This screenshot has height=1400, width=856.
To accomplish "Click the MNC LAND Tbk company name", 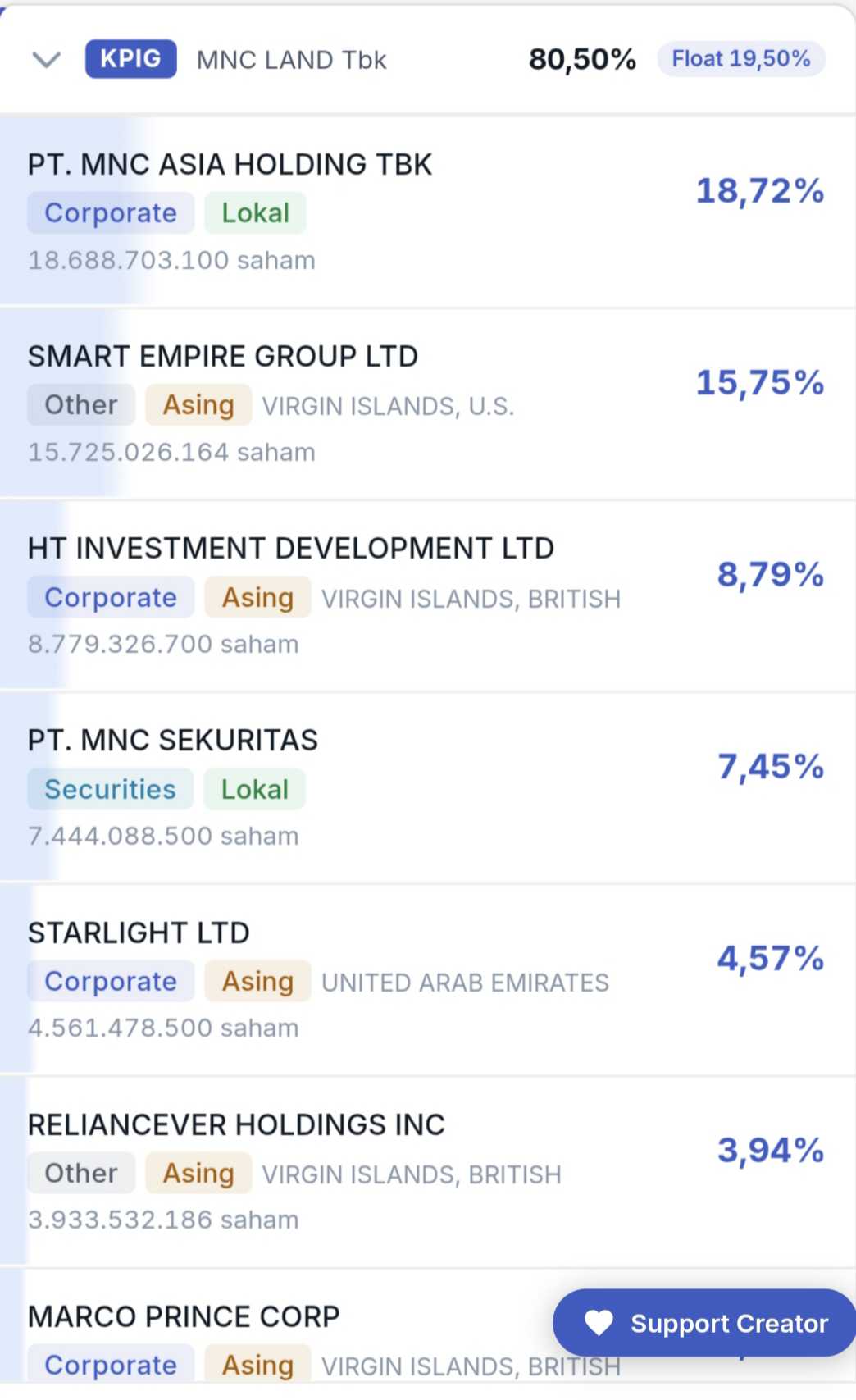I will 291,60.
